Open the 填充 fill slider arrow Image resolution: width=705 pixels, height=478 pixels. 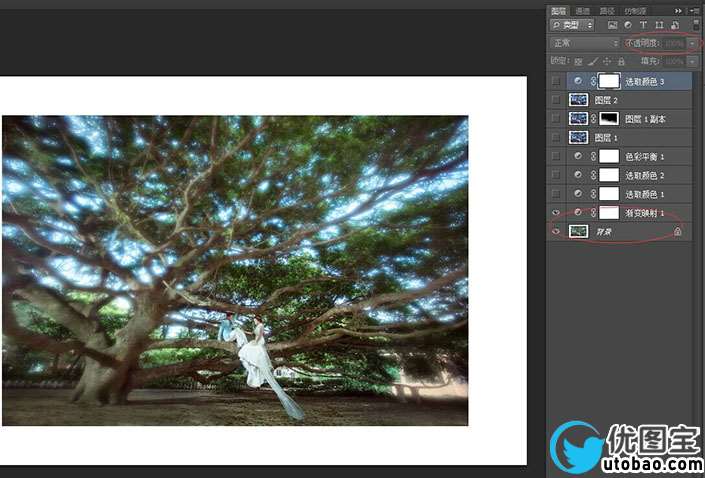[x=692, y=62]
